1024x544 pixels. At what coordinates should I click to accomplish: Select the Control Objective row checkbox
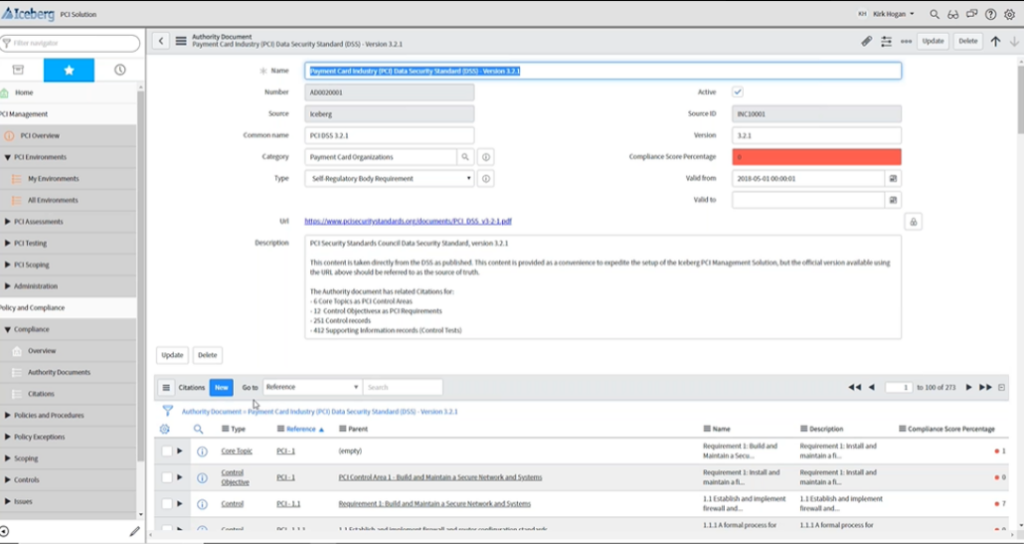pyautogui.click(x=167, y=477)
